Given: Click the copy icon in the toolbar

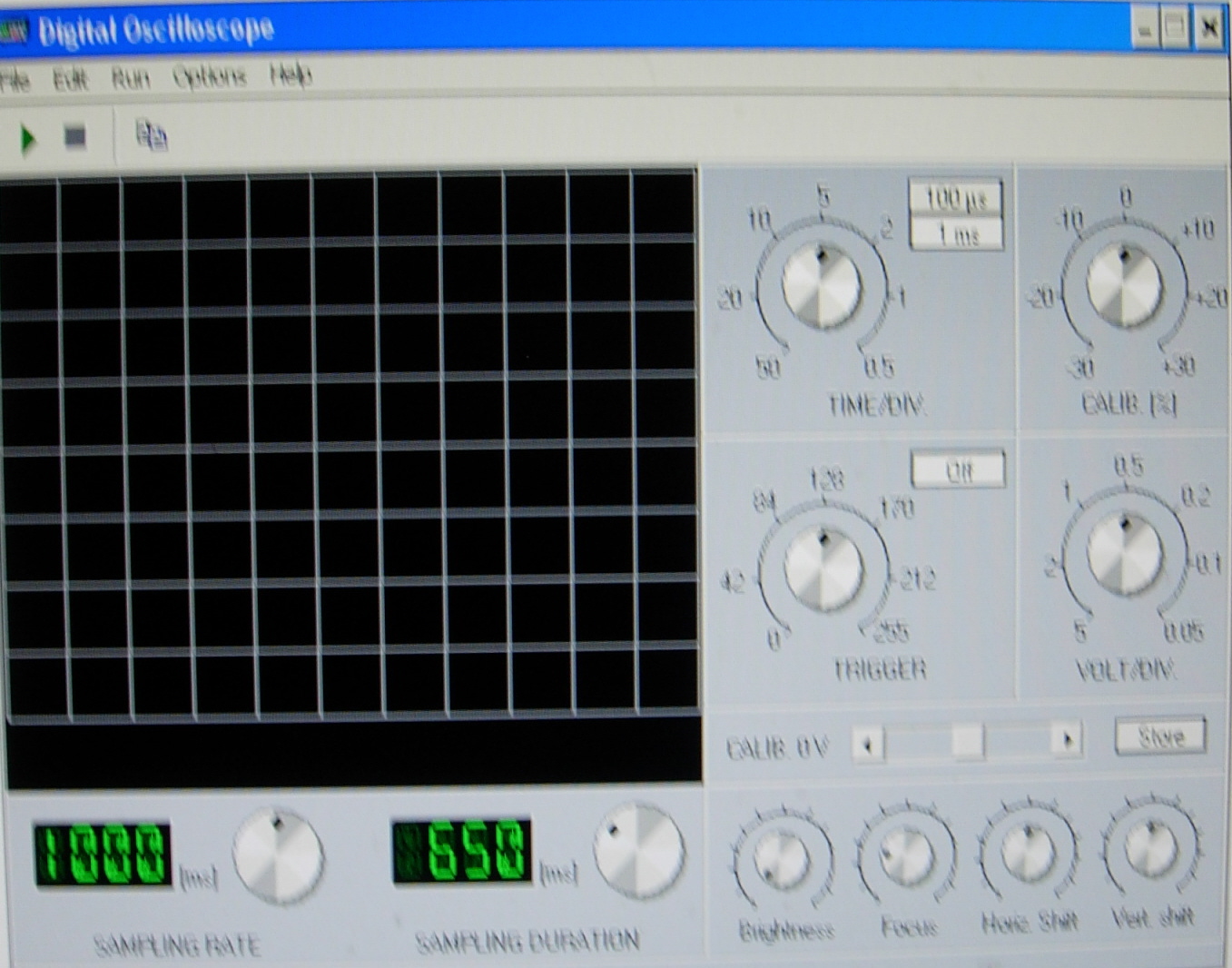Looking at the screenshot, I should pos(151,136).
